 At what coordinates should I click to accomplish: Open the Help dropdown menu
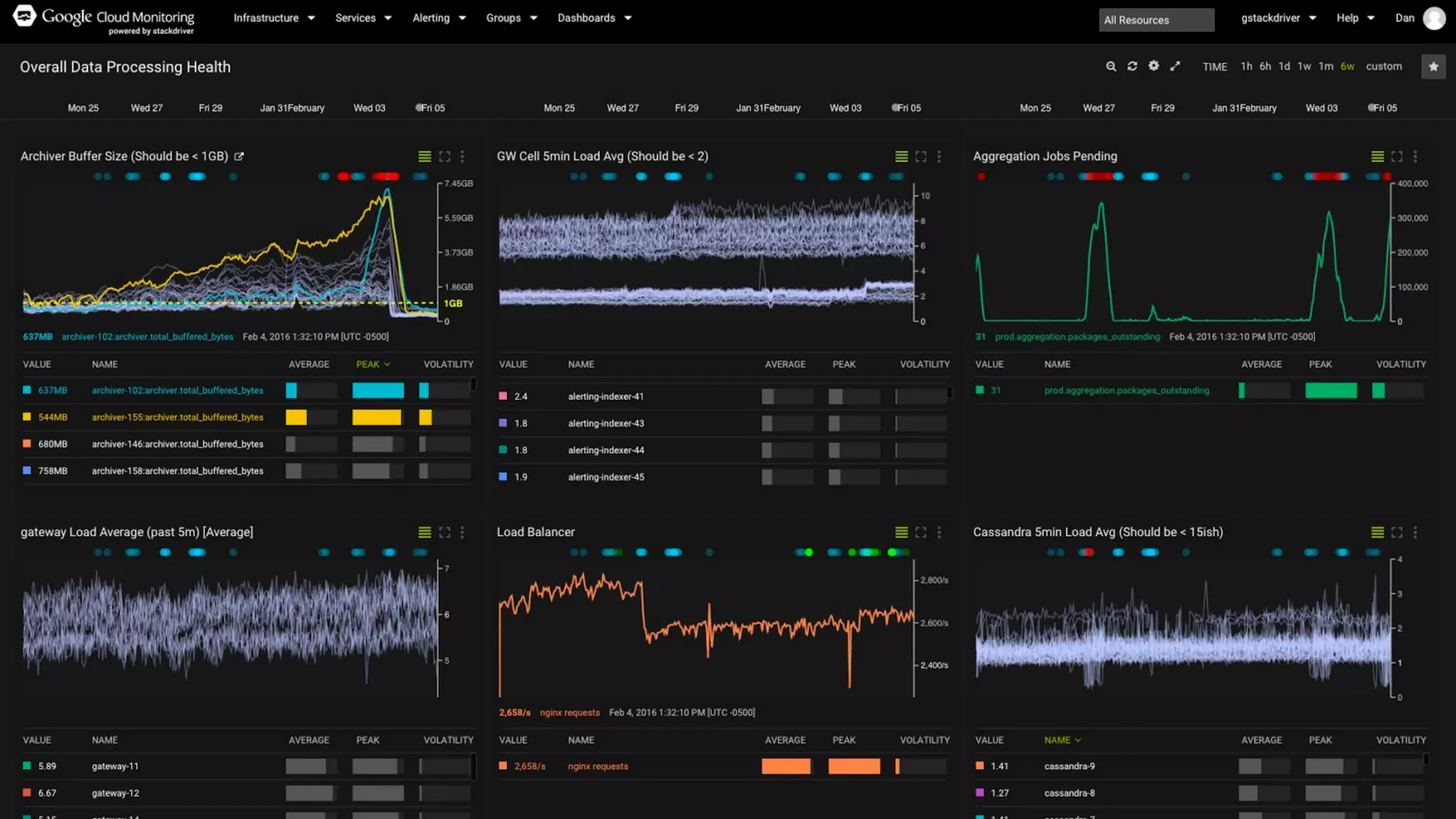tap(1355, 18)
